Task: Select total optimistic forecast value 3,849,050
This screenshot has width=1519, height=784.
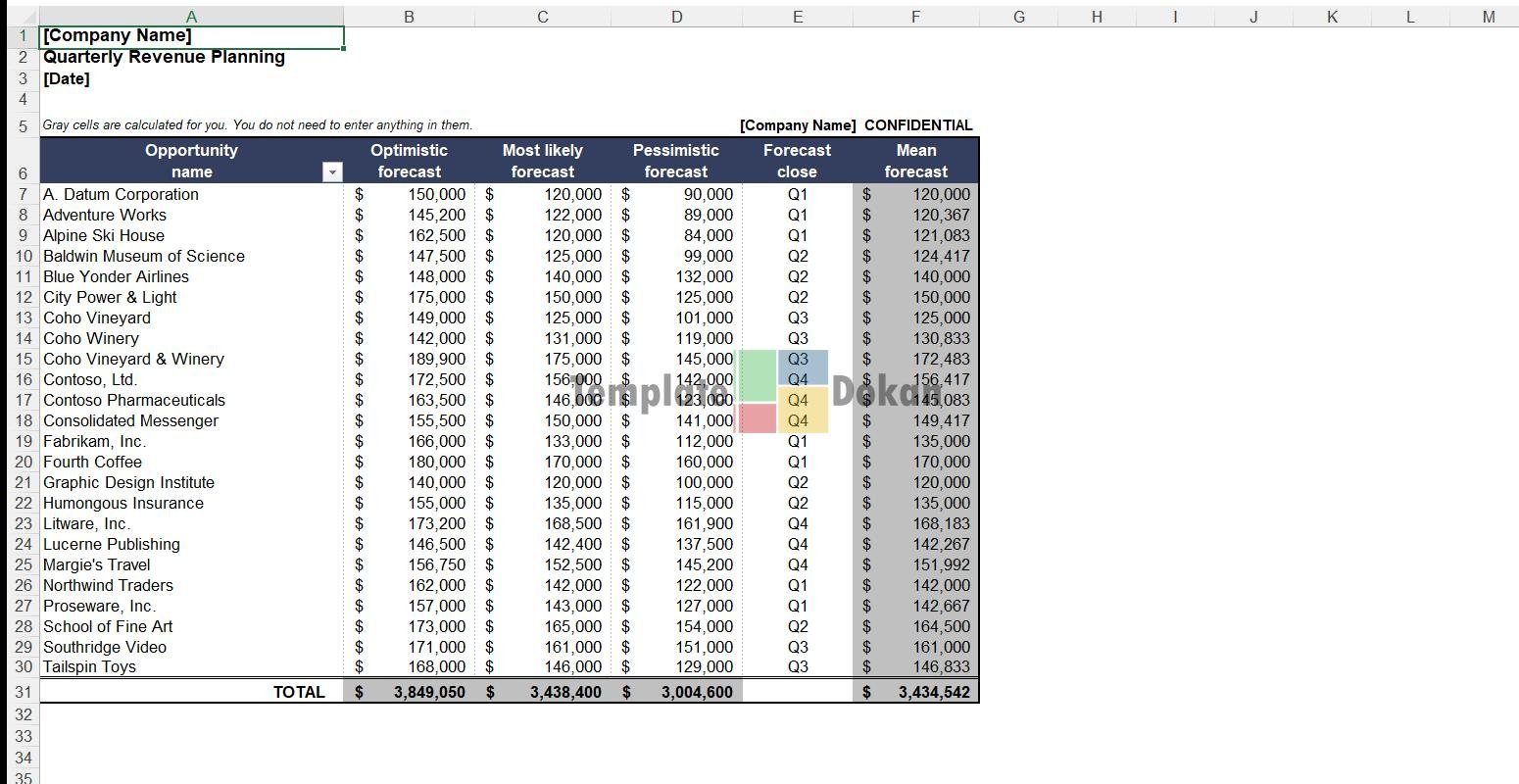Action: point(409,692)
